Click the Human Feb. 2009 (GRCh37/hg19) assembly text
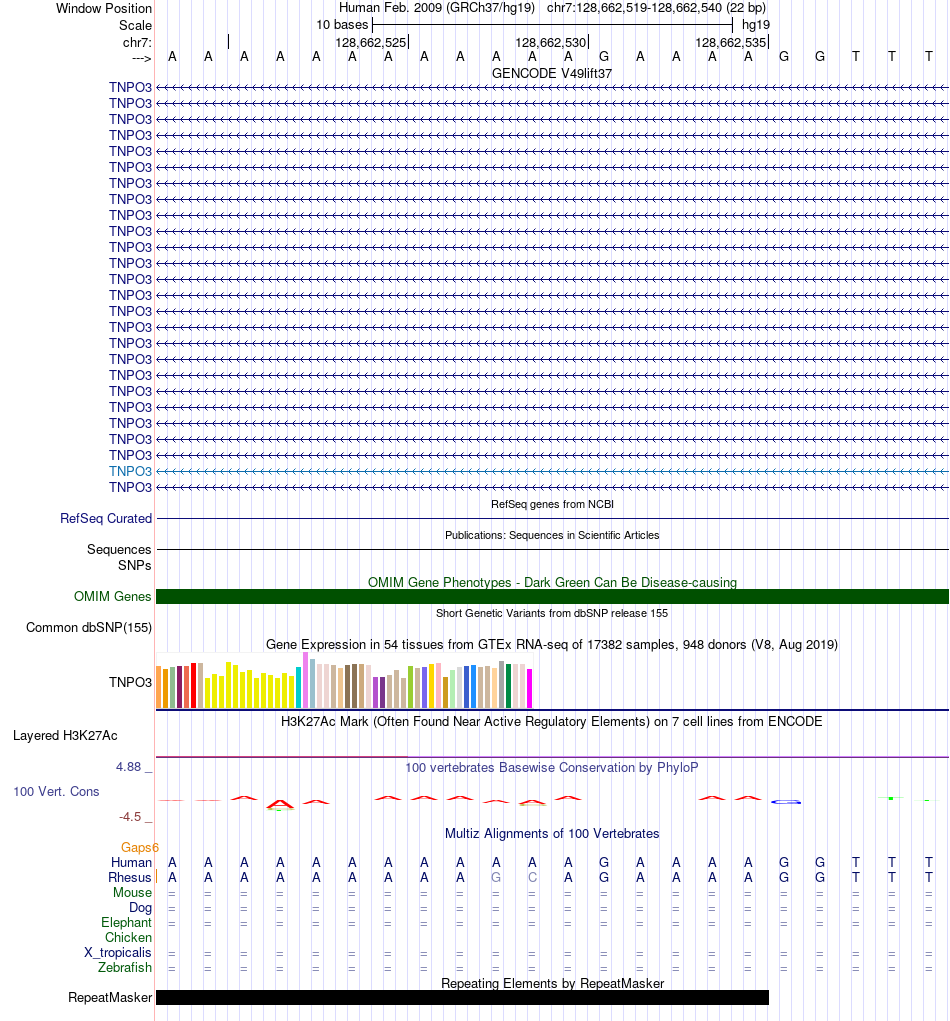The image size is (950, 1021). 436,8
